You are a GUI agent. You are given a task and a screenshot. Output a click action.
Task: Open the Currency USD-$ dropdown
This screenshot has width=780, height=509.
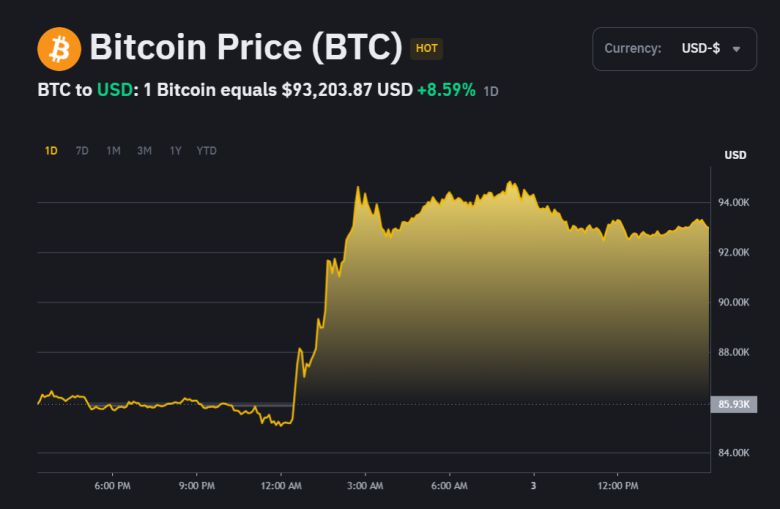(674, 49)
